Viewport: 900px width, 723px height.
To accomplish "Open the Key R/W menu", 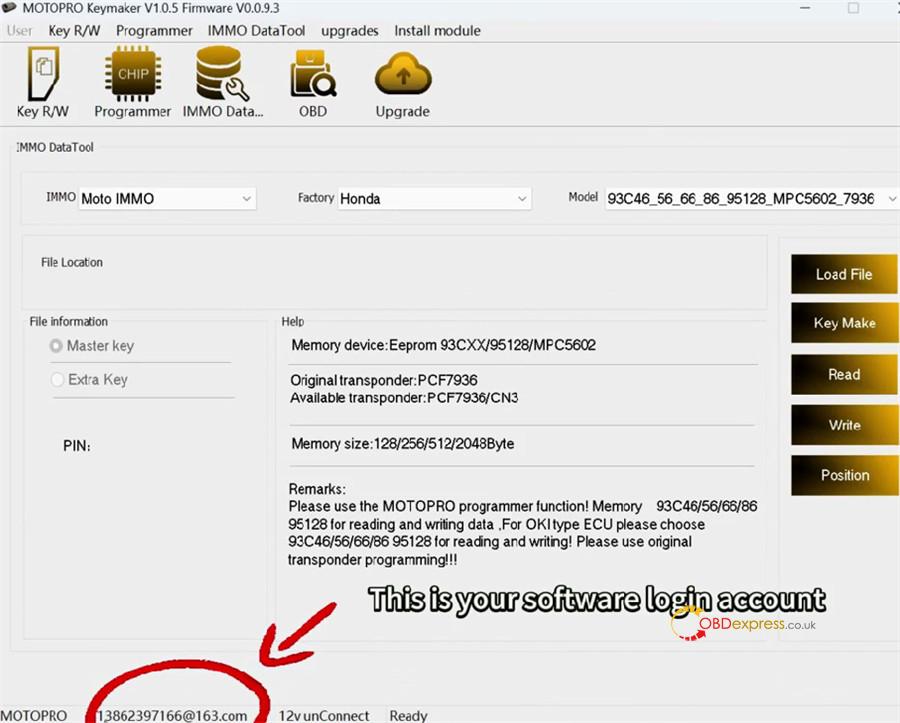I will pyautogui.click(x=74, y=30).
